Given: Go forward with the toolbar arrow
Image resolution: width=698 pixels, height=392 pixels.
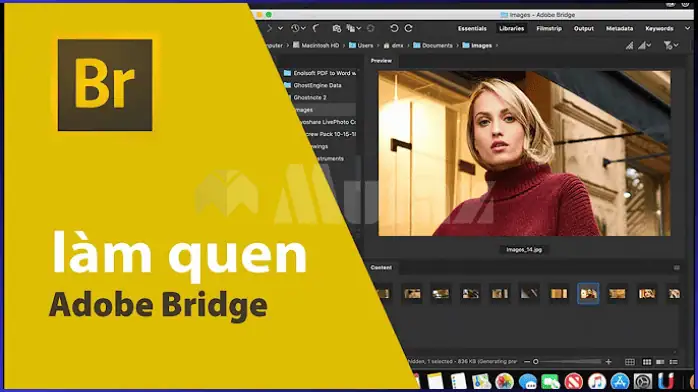Looking at the screenshot, I should point(269,28).
